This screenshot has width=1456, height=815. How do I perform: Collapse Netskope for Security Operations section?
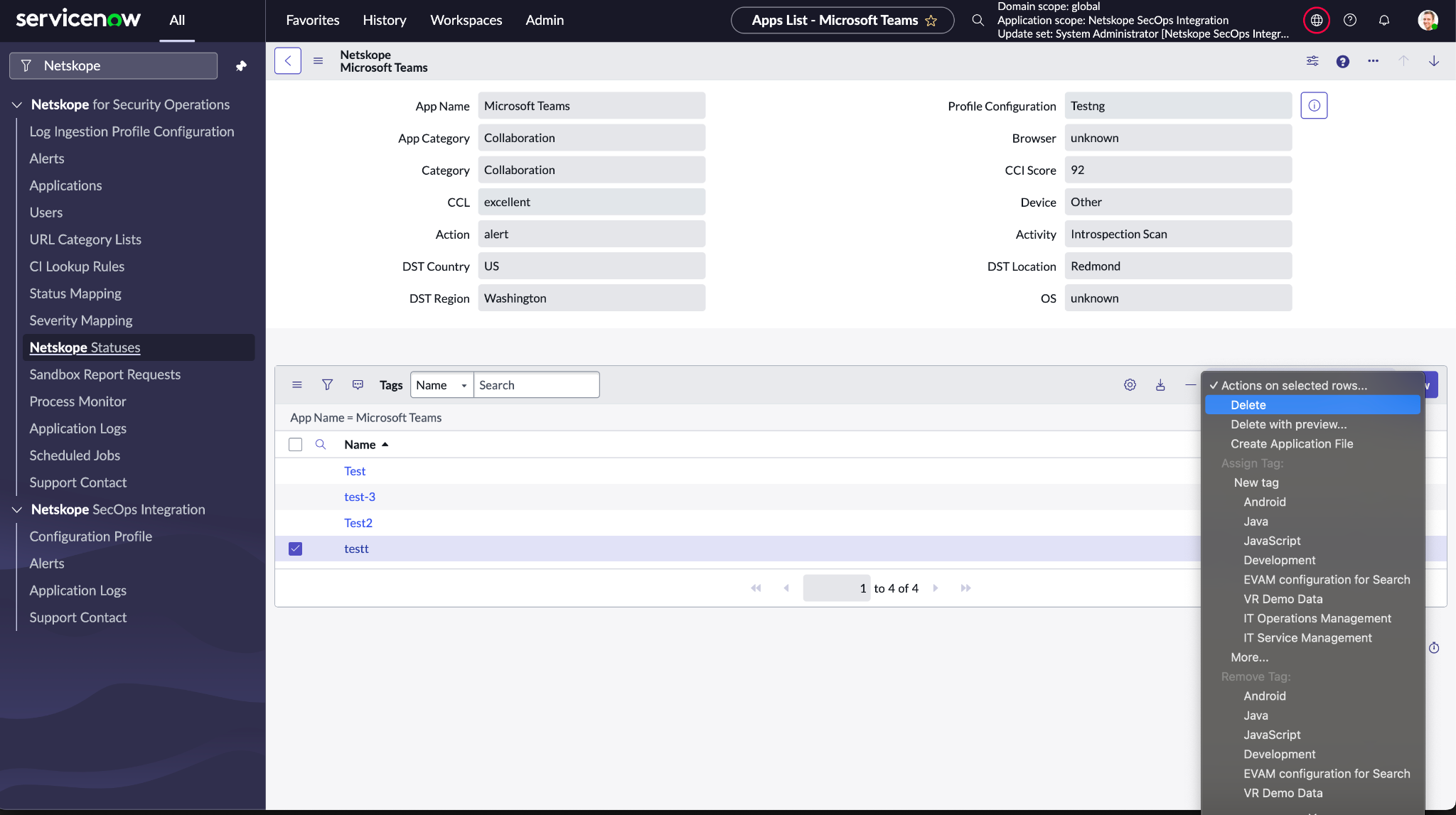(x=17, y=104)
